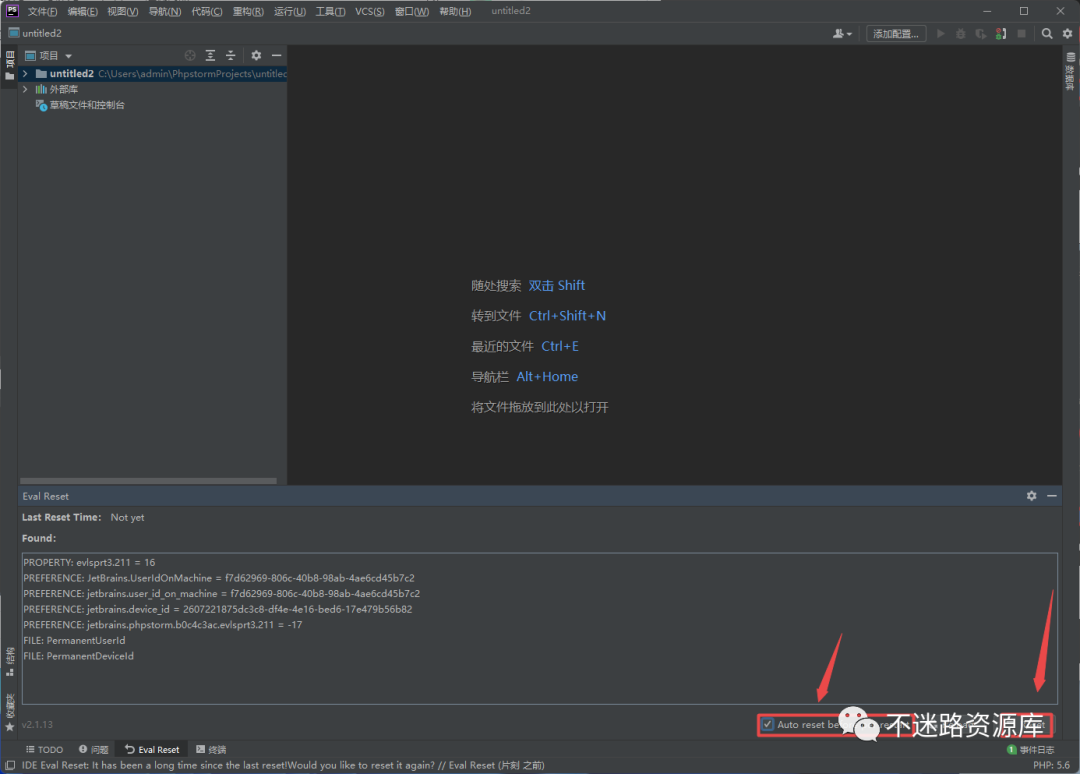Open the 运行(U) menu
The height and width of the screenshot is (774, 1080).
[x=290, y=11]
